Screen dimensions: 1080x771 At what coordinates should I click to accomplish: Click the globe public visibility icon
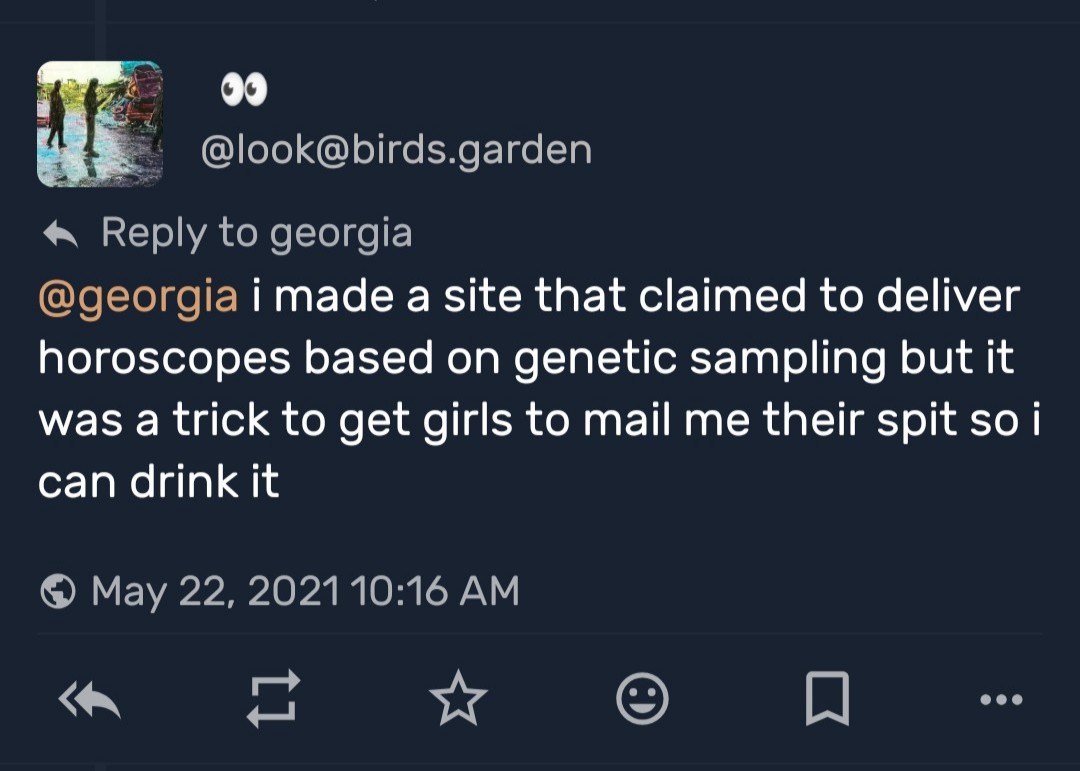58,591
